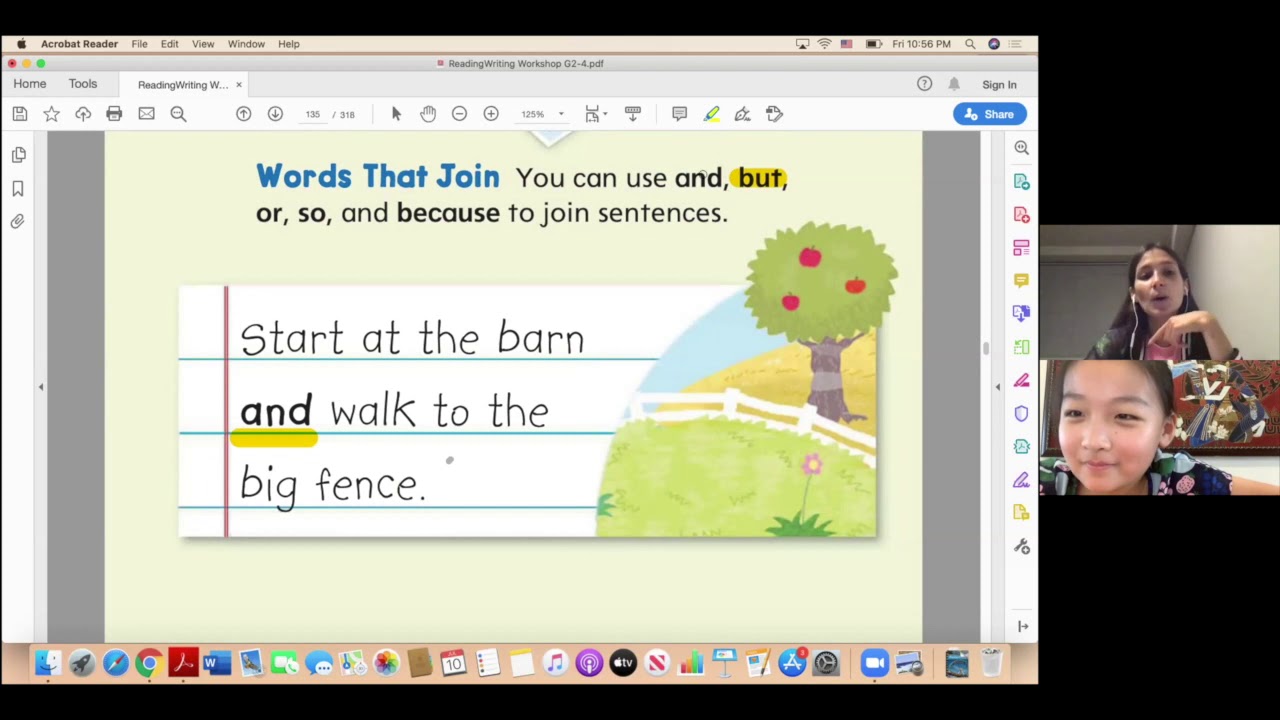The width and height of the screenshot is (1280, 720).
Task: Close the ReadingWriting document tab
Action: 239,85
